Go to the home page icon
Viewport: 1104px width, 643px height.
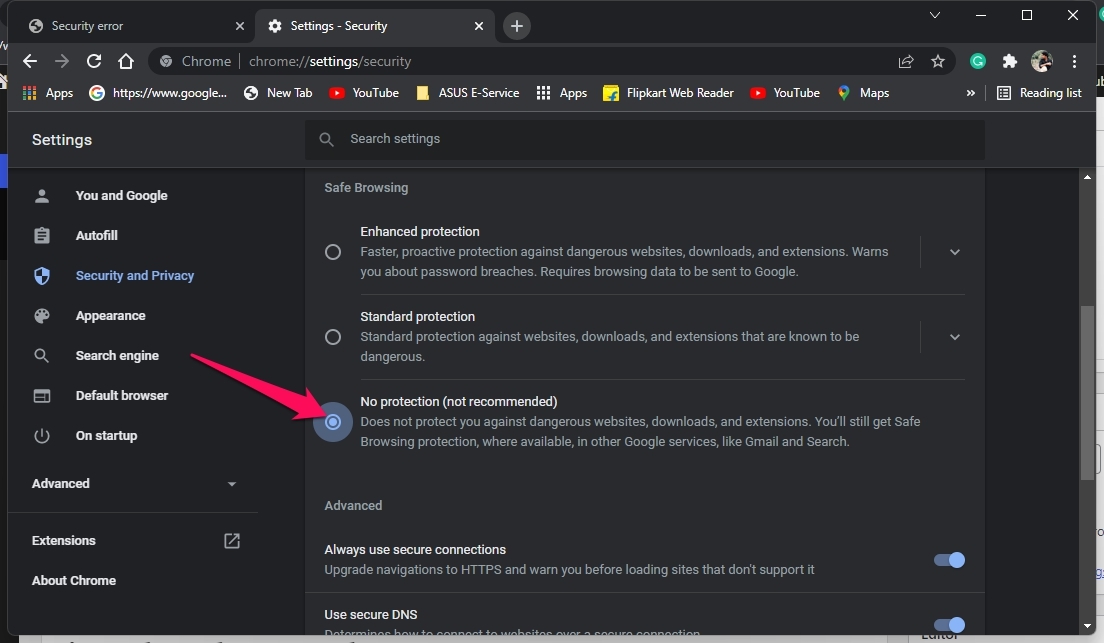tap(126, 61)
